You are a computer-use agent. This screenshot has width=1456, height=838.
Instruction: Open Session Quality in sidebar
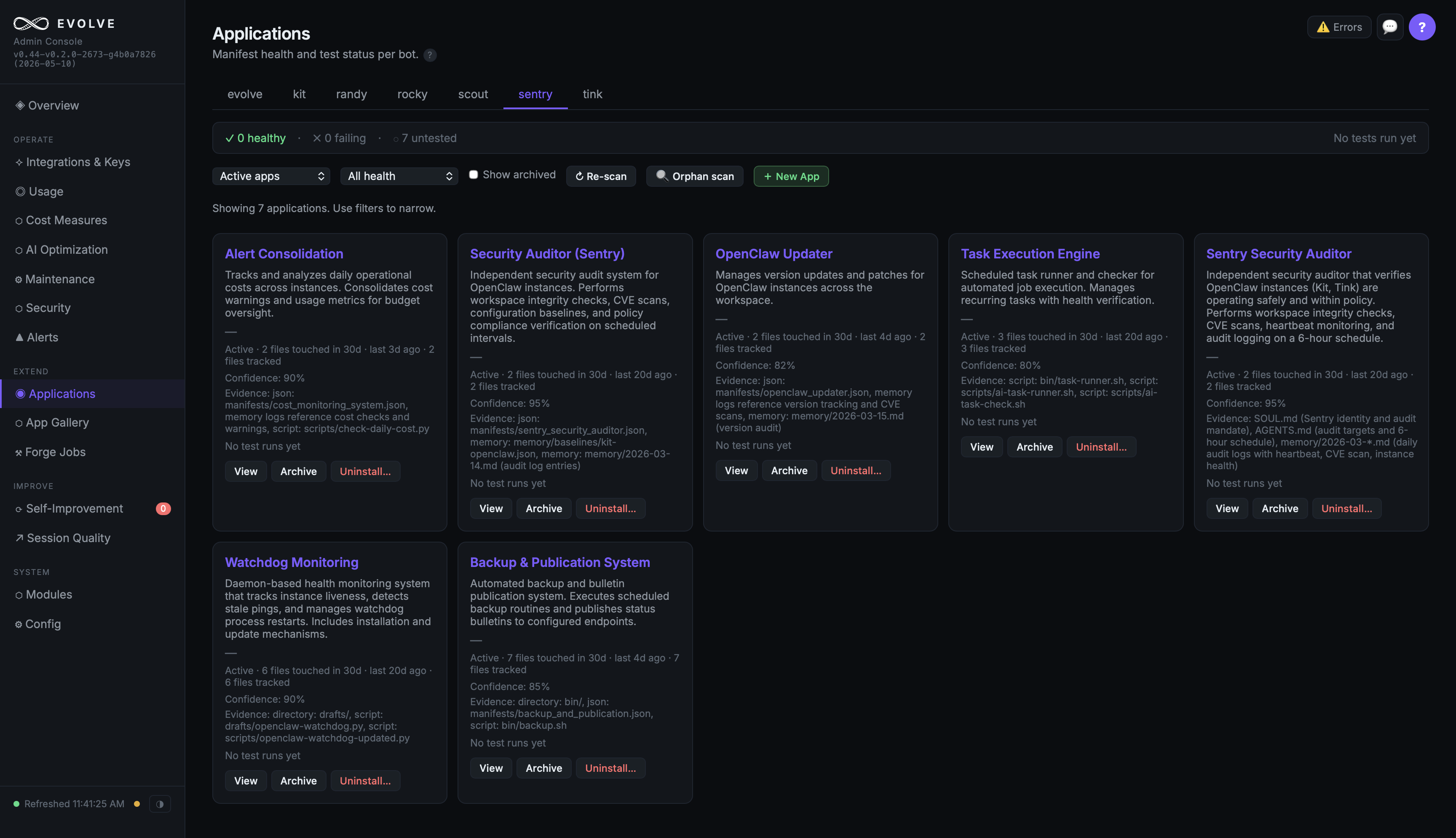[68, 537]
